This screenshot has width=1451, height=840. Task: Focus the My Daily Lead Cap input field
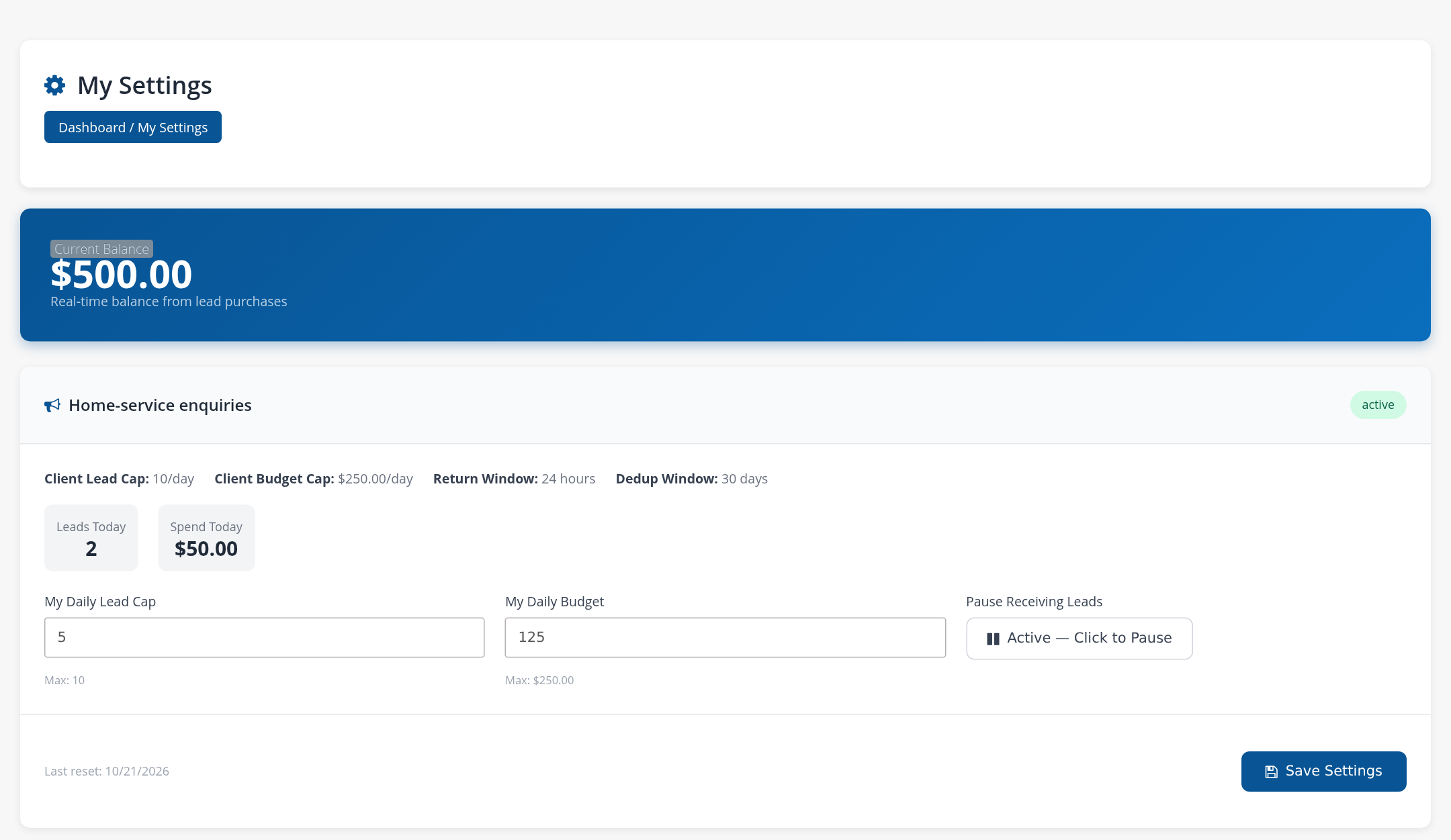pos(264,637)
